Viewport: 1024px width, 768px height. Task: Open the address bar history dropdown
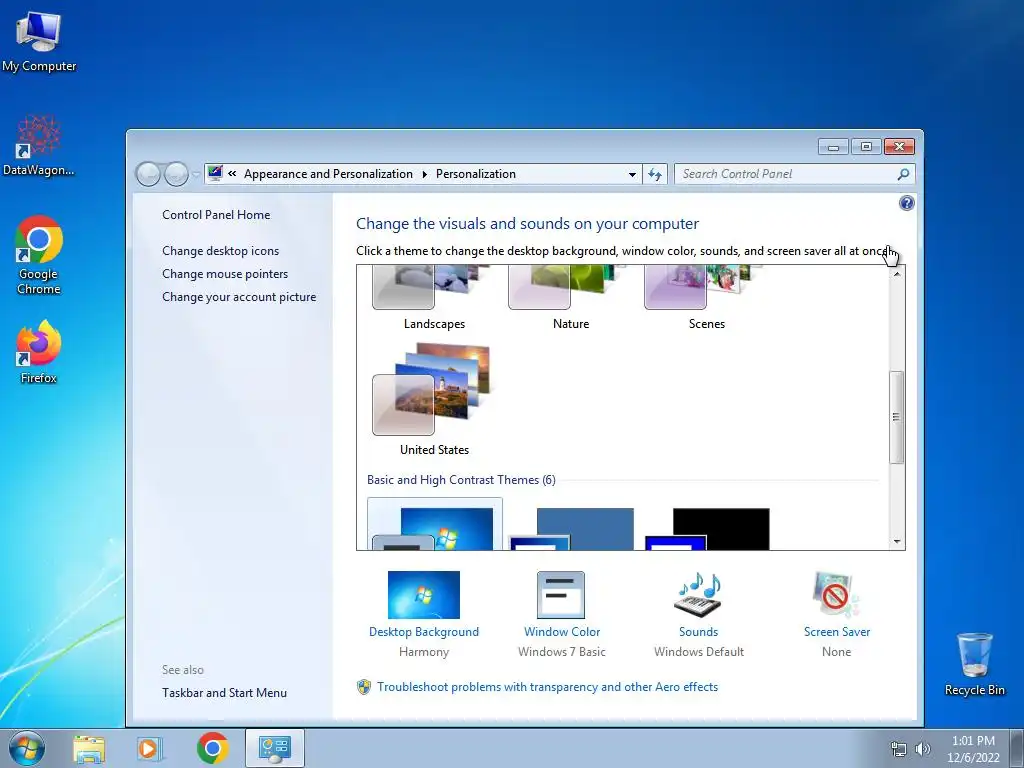pyautogui.click(x=632, y=174)
